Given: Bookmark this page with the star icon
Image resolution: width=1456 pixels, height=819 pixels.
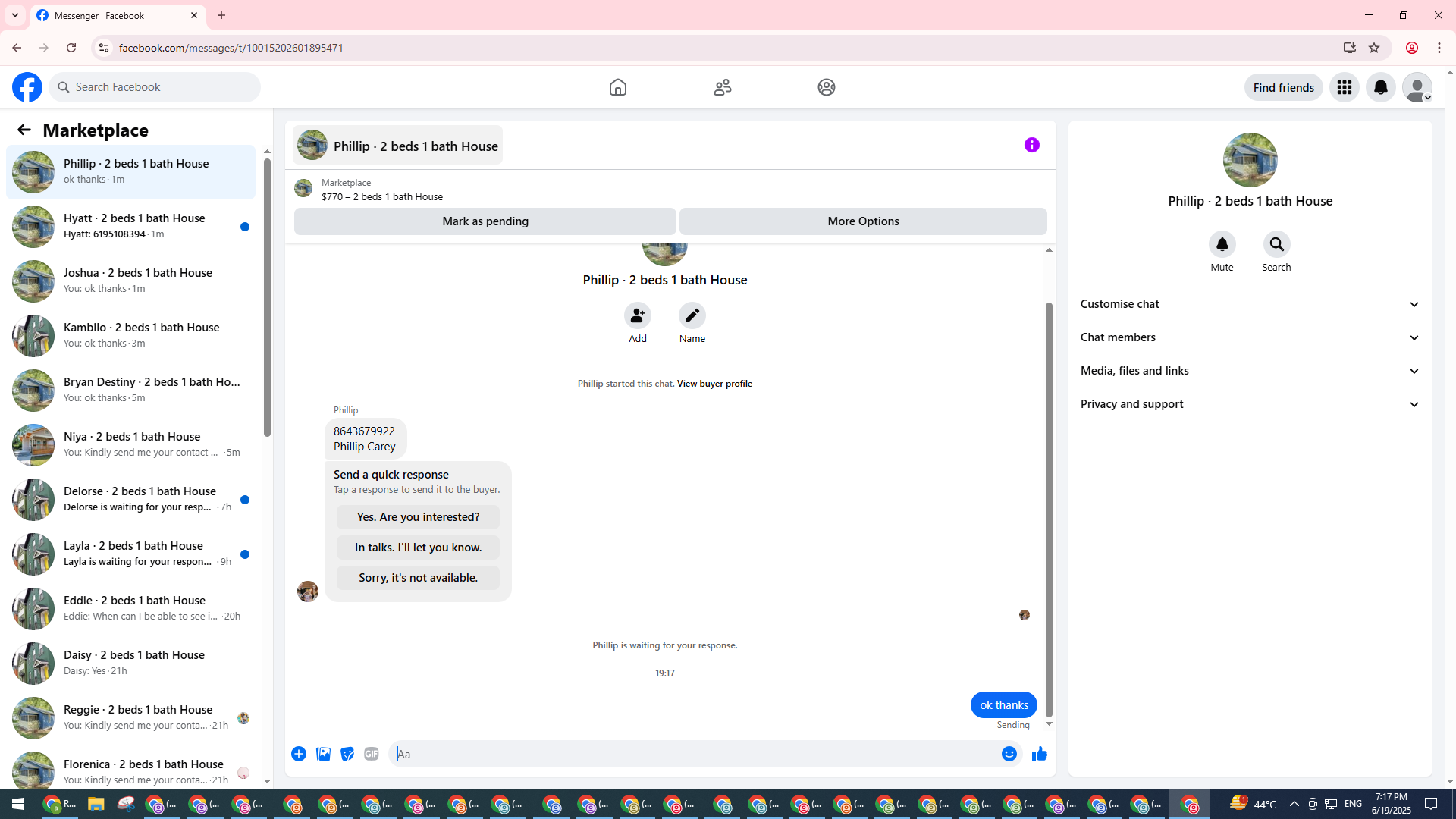Looking at the screenshot, I should [1374, 48].
